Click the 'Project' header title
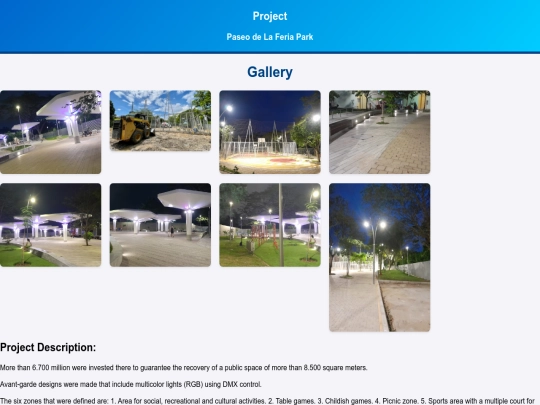This screenshot has width=540, height=405. pyautogui.click(x=270, y=16)
